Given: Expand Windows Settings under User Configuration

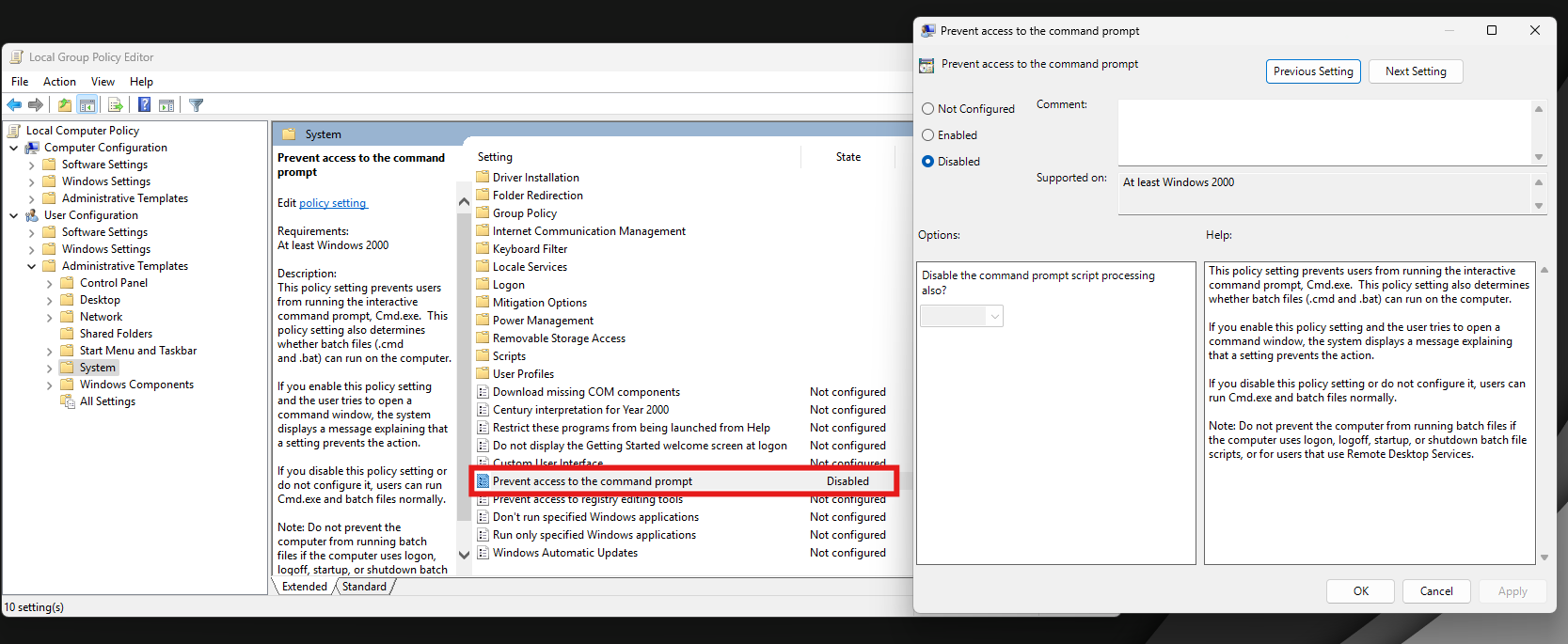Looking at the screenshot, I should (x=32, y=249).
